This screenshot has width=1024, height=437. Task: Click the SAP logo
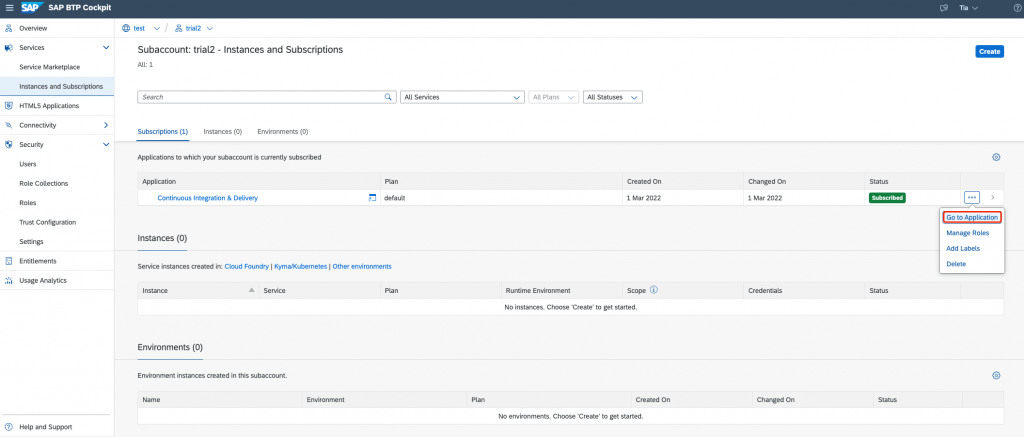31,8
